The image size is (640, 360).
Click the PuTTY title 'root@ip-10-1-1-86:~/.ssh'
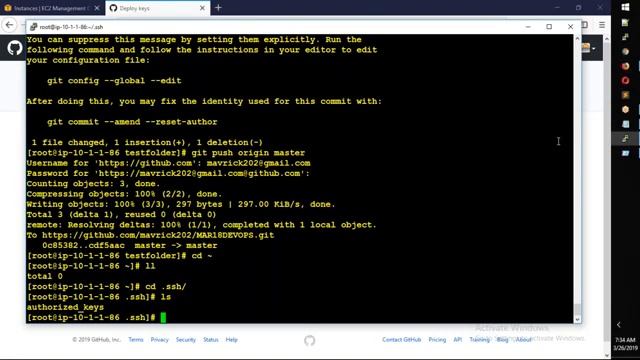[71, 27]
